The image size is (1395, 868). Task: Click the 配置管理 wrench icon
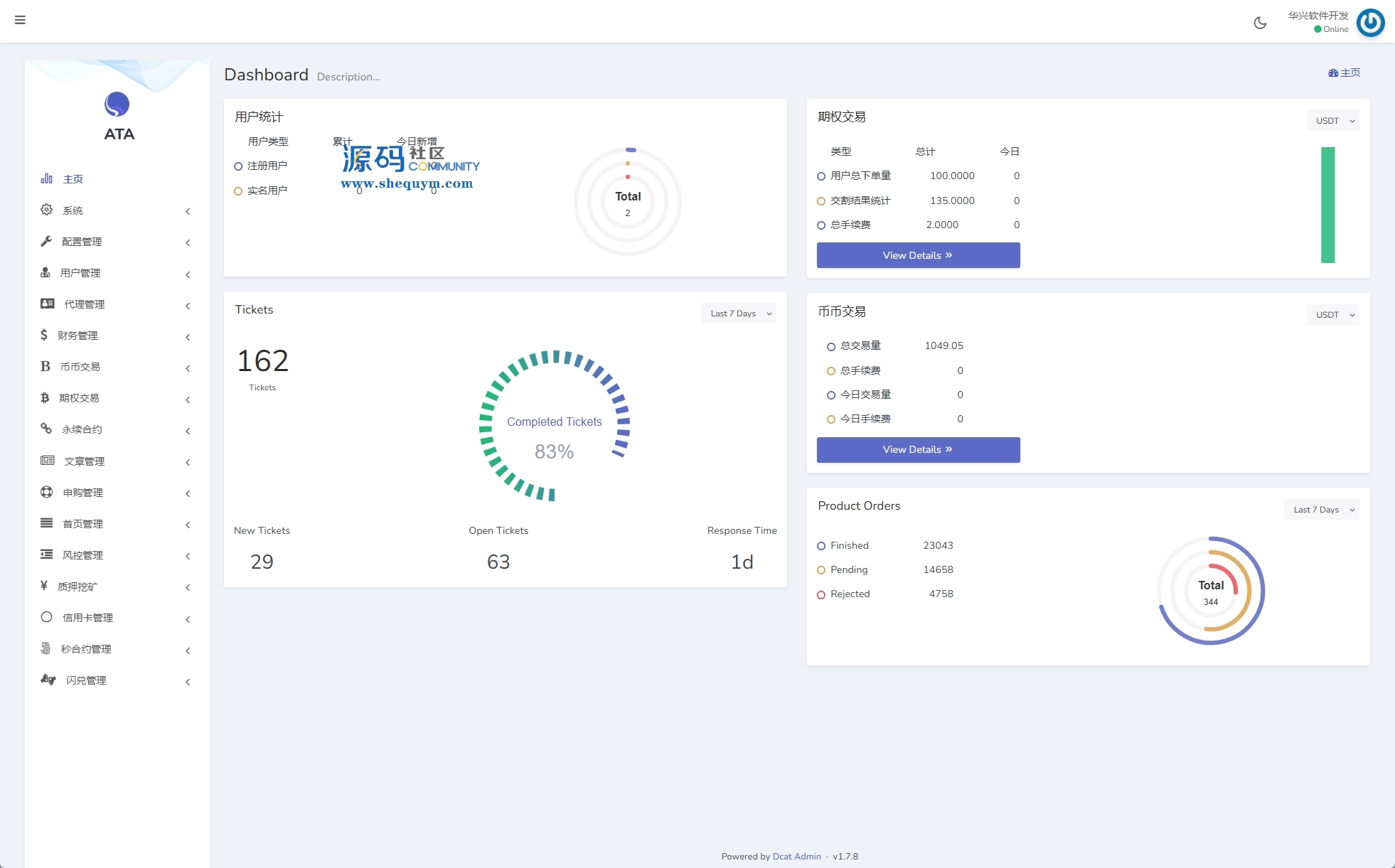click(46, 241)
